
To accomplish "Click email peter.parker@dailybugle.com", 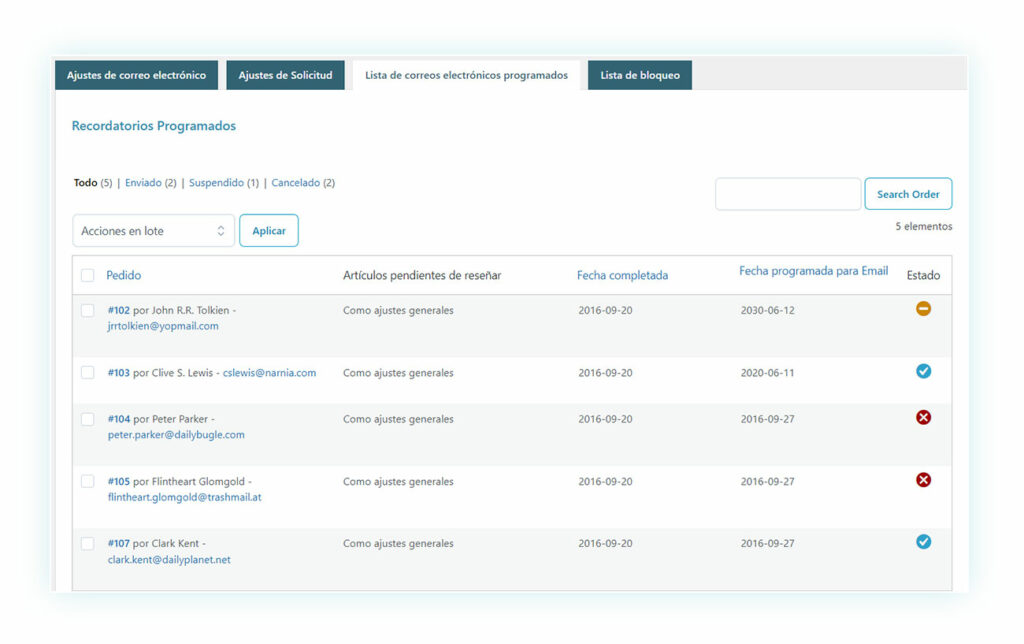I will (x=176, y=434).
